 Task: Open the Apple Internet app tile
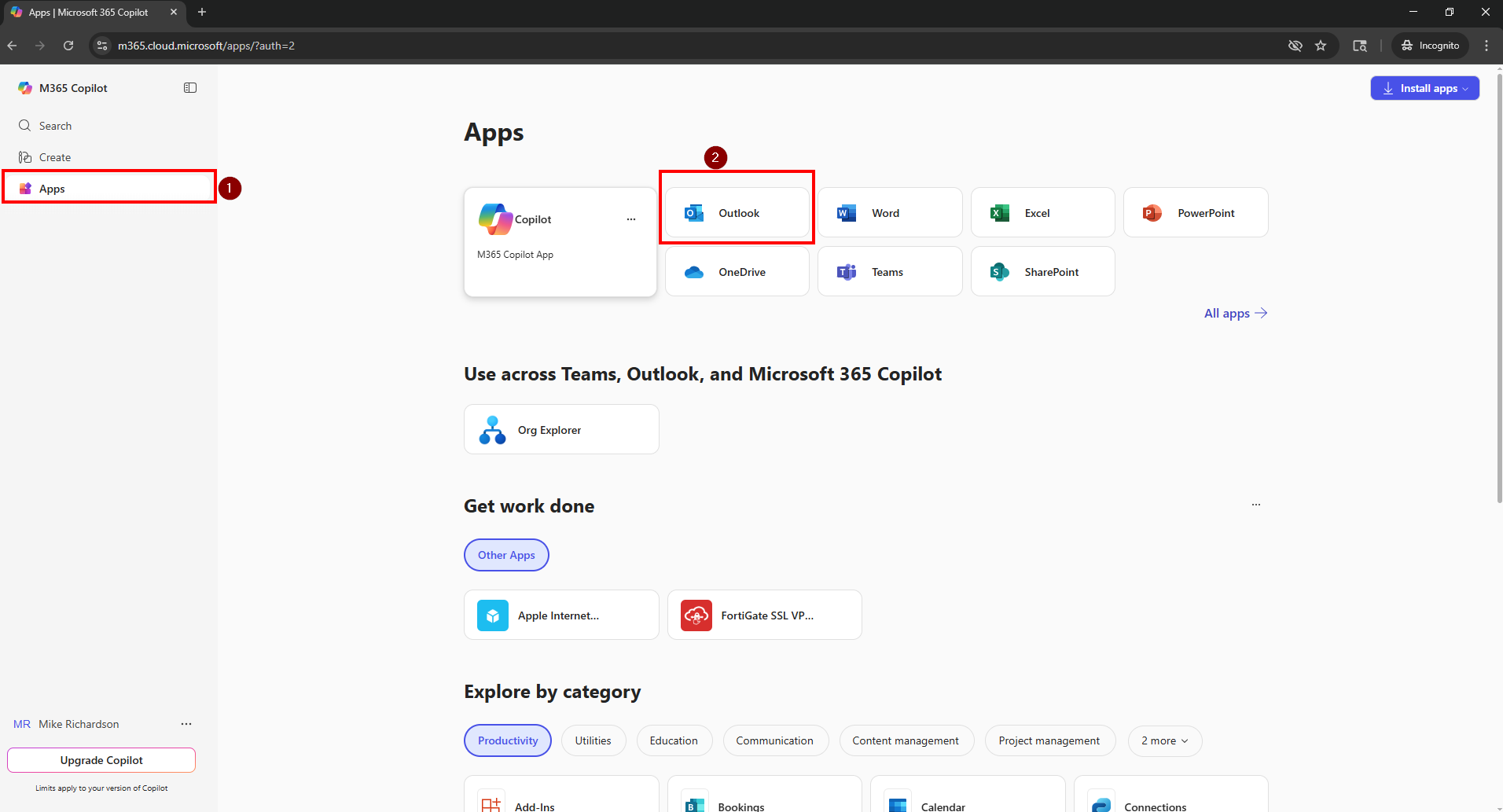coord(561,615)
